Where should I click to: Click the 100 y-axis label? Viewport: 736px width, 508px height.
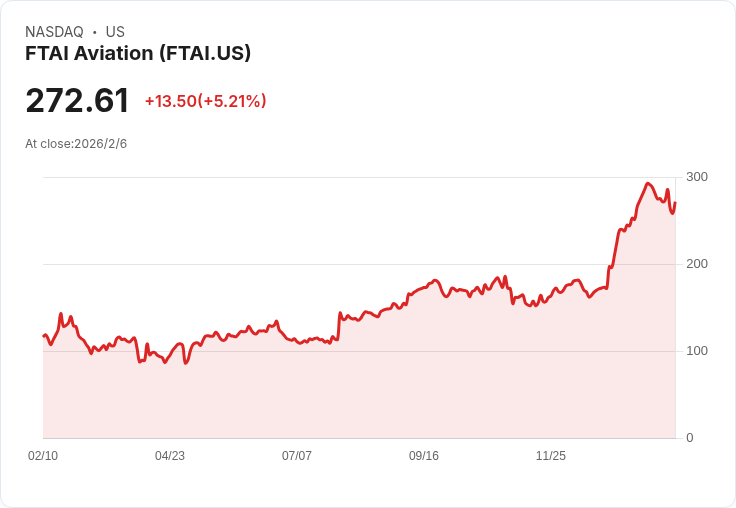[697, 351]
